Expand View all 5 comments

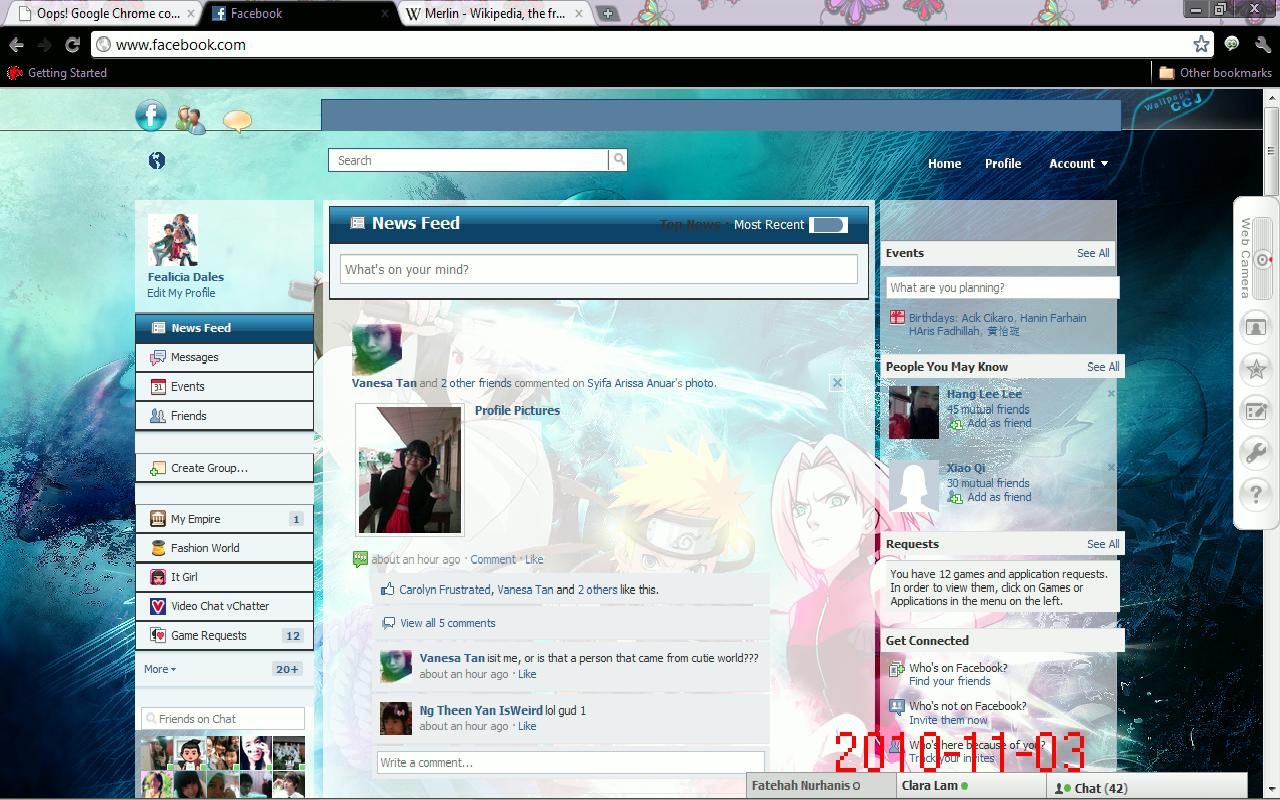448,623
